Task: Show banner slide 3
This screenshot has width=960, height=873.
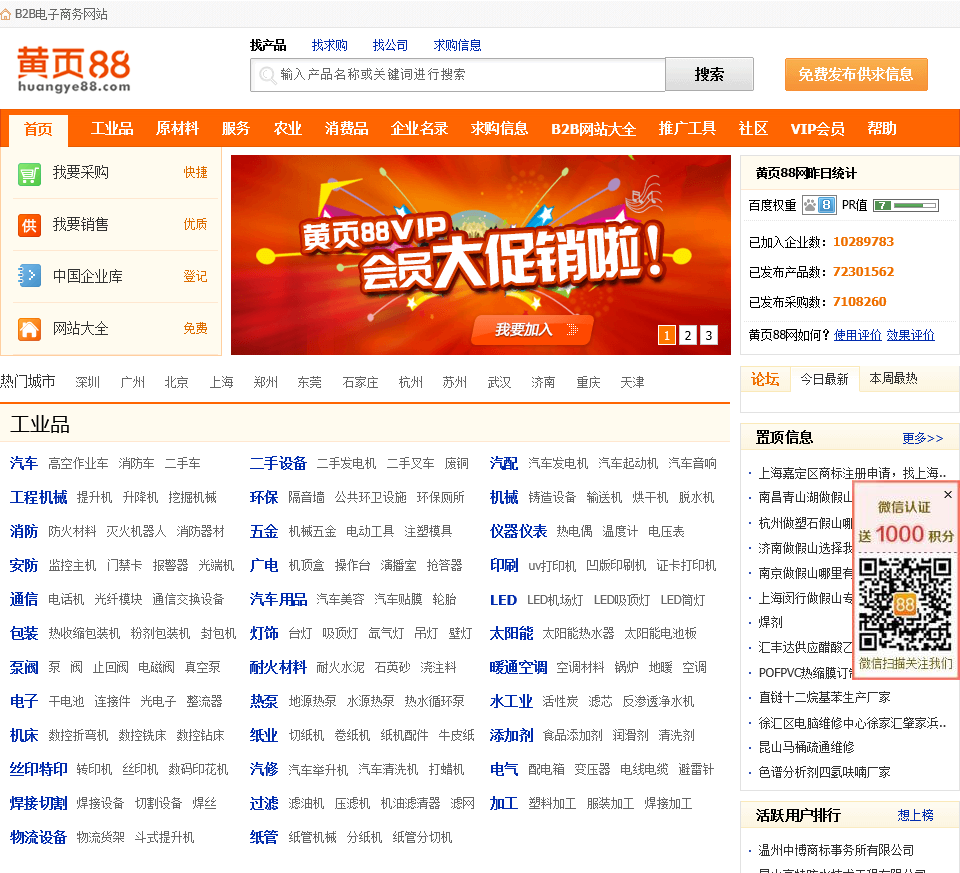Action: pyautogui.click(x=708, y=335)
